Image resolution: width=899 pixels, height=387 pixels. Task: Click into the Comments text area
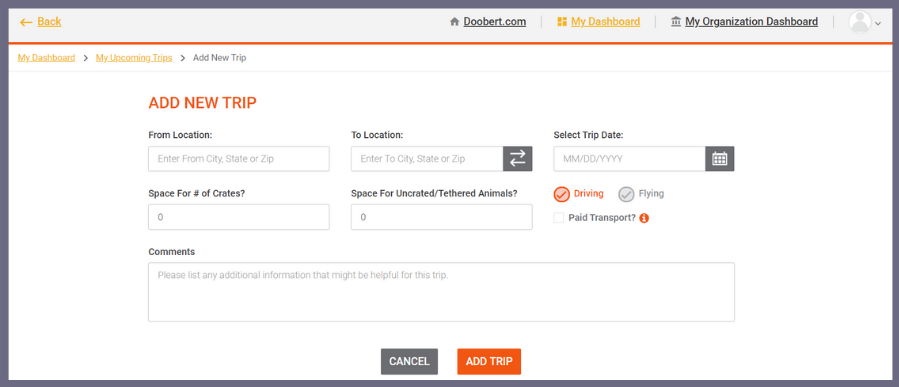[441, 292]
